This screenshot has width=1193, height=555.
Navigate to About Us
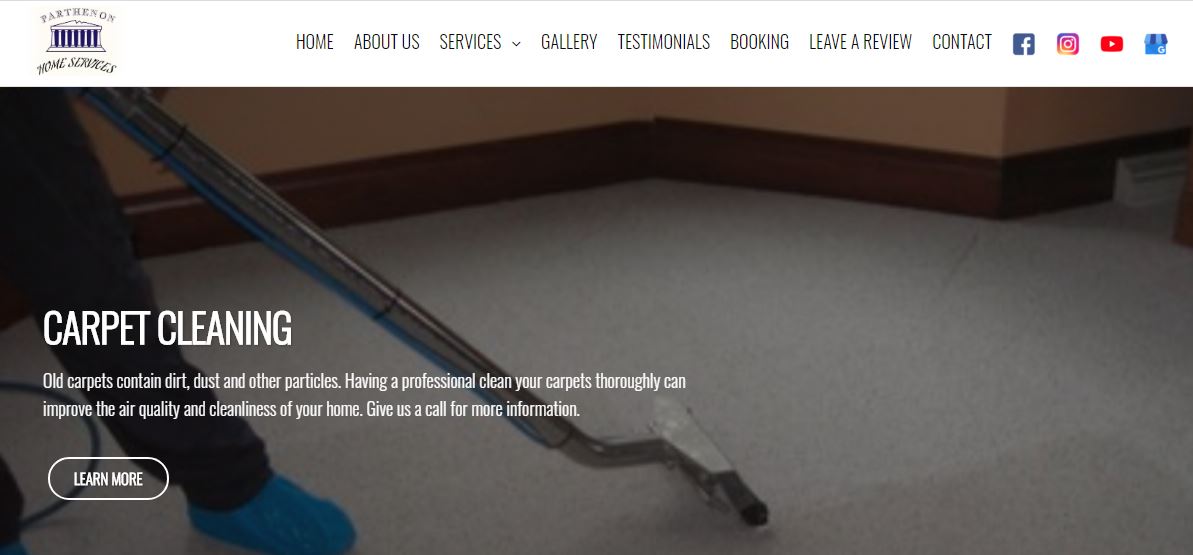point(387,42)
